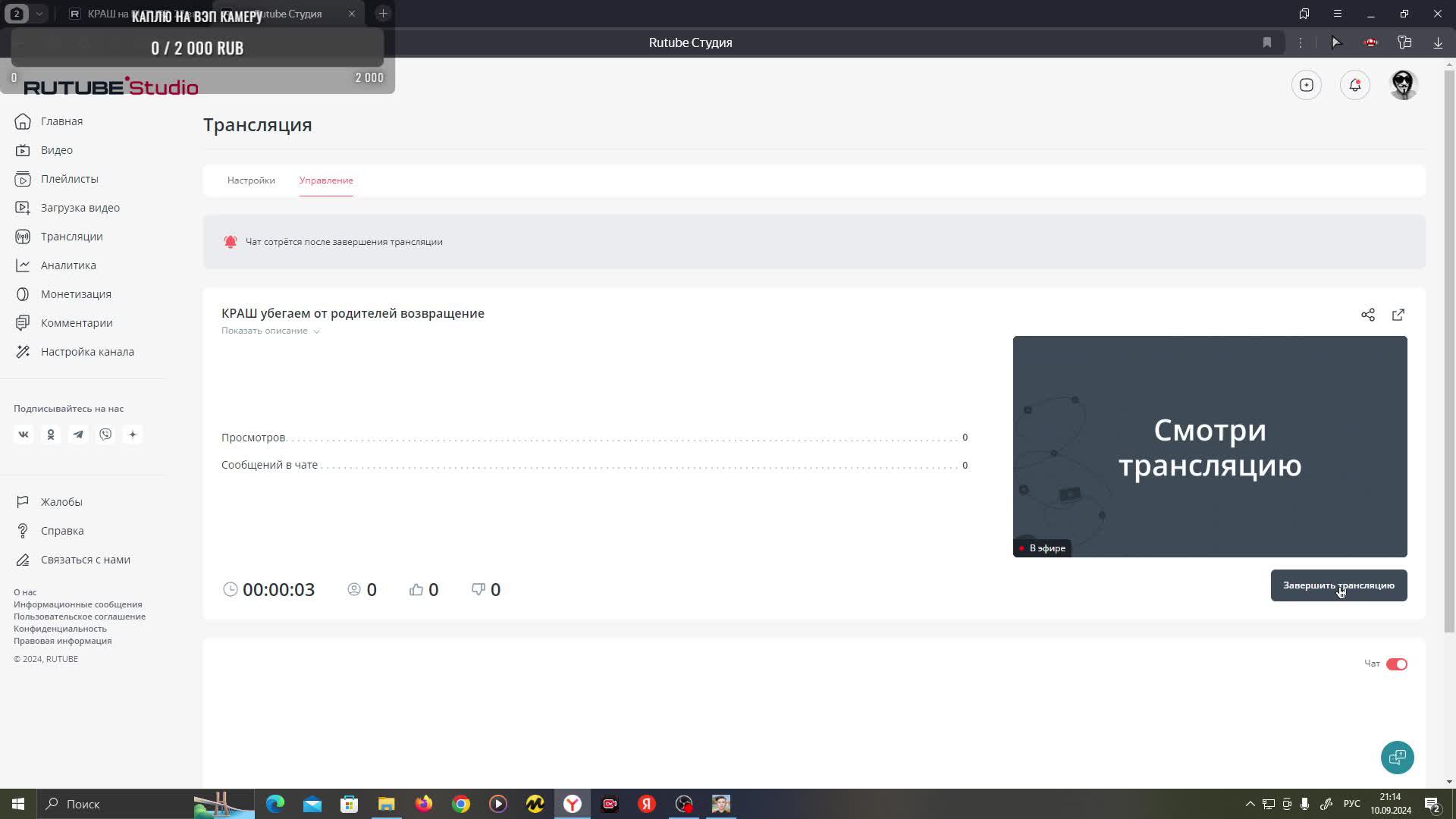Open the Viber social icon
This screenshot has height=819, width=1456.
coord(105,435)
